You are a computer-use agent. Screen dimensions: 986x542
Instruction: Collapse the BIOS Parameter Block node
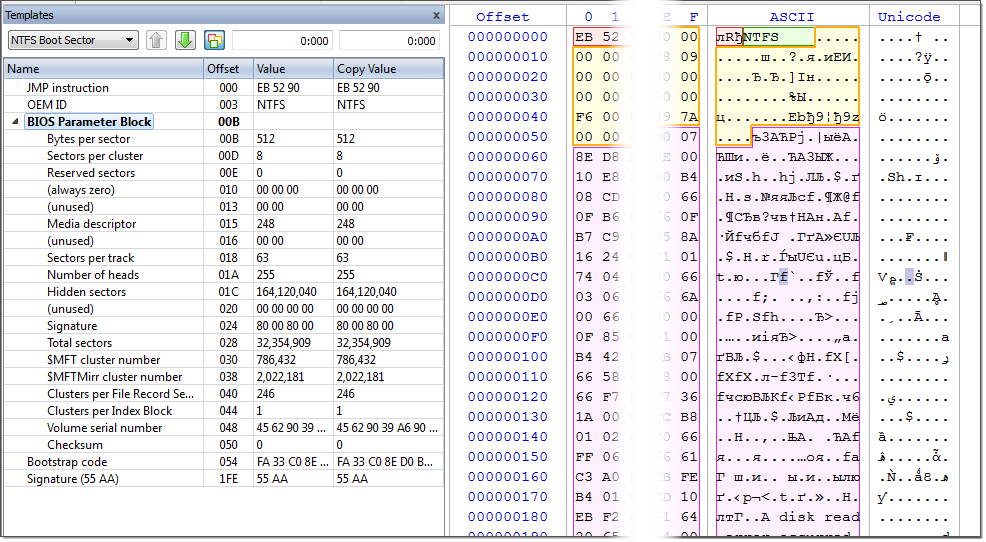(x=15, y=122)
